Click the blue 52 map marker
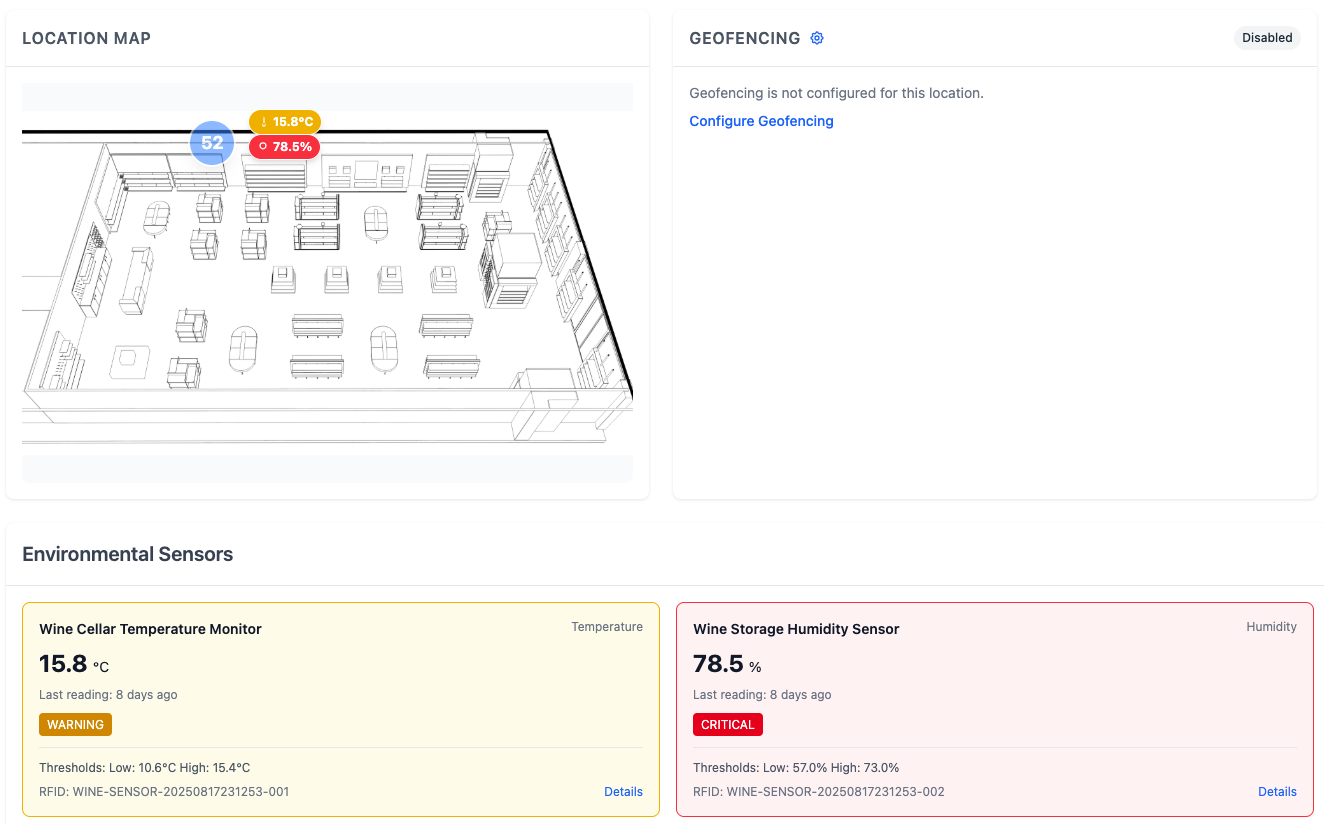The height and width of the screenshot is (824, 1324). tap(212, 143)
